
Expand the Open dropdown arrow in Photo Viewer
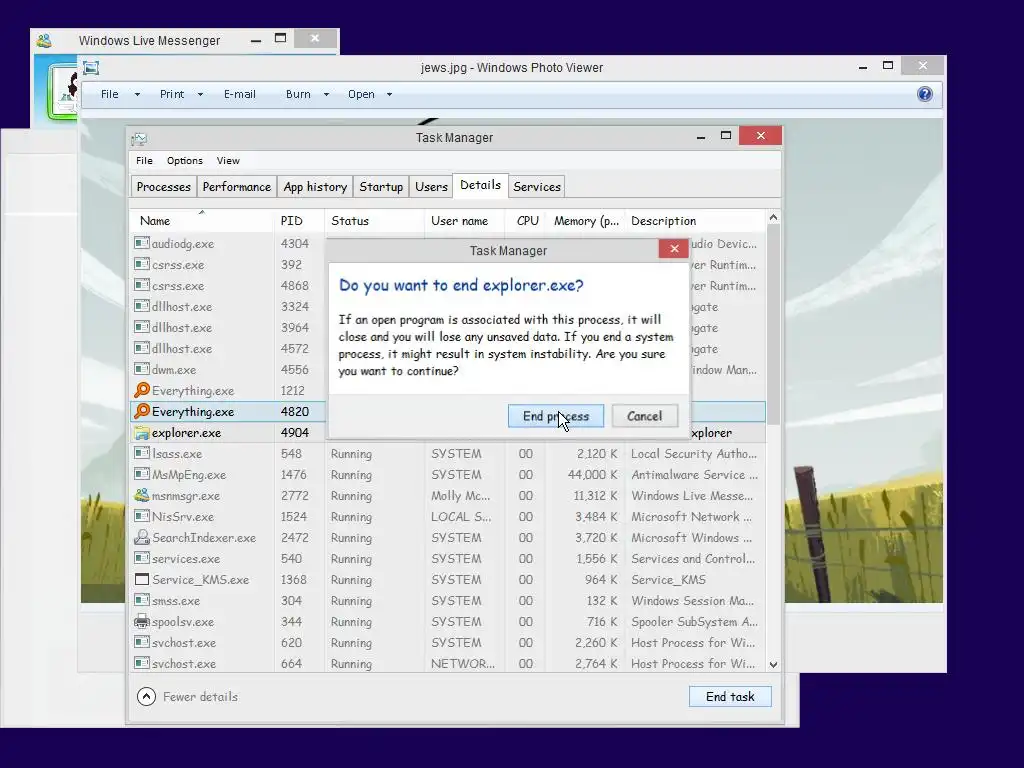pos(389,95)
